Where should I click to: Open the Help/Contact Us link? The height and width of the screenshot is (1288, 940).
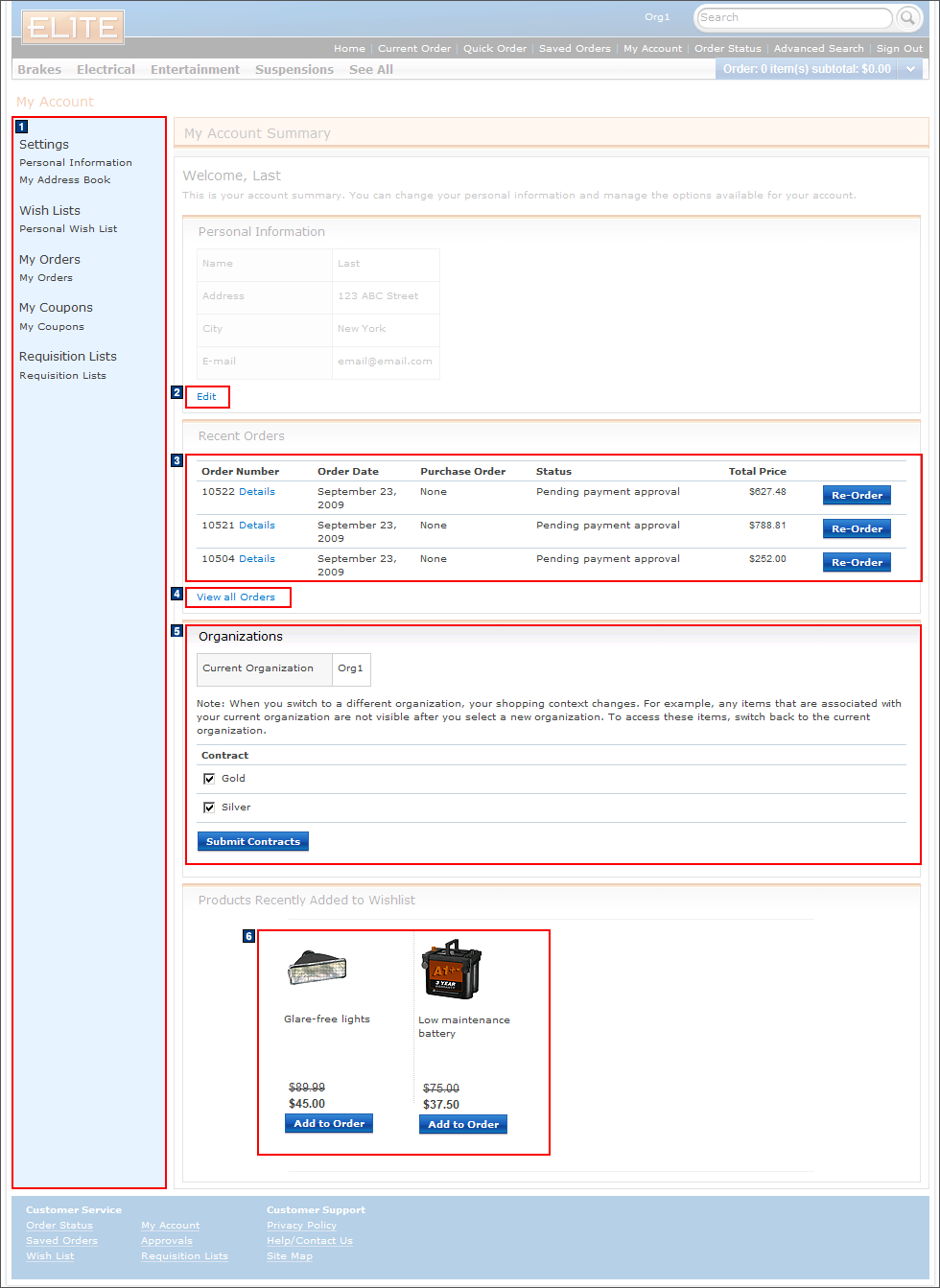(x=310, y=1241)
